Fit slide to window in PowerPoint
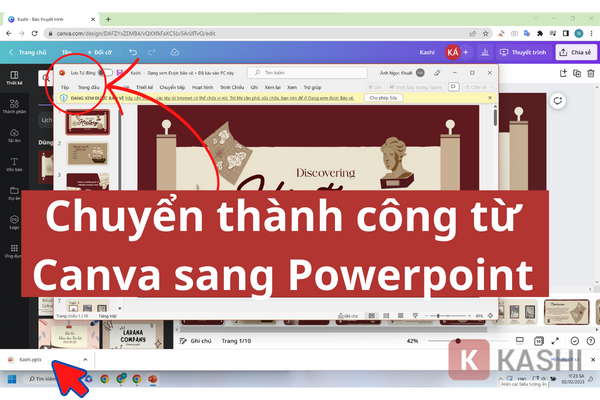Screen dimensions: 600x400 [x=490, y=316]
